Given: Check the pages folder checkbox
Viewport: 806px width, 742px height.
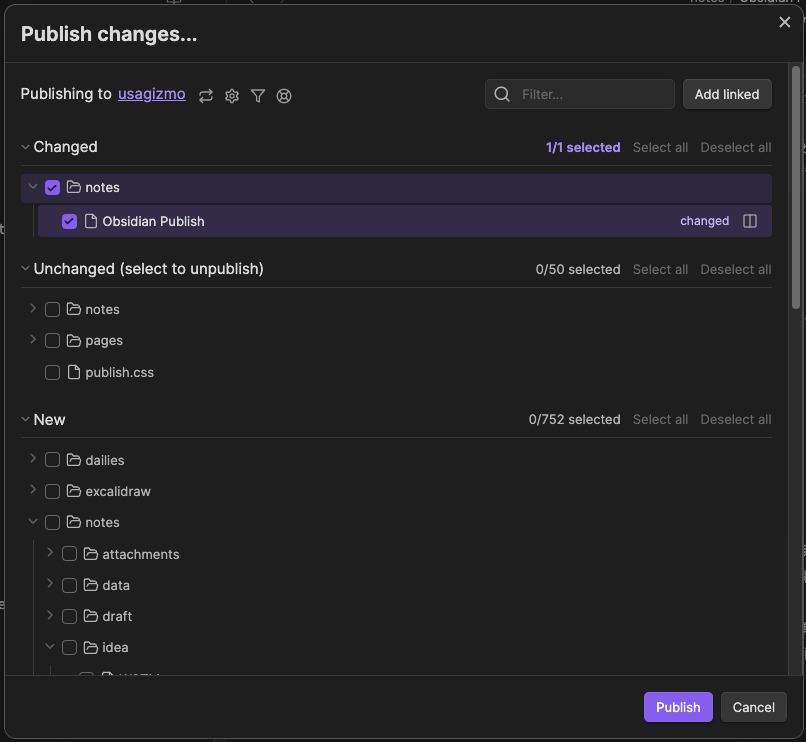Looking at the screenshot, I should (52, 341).
